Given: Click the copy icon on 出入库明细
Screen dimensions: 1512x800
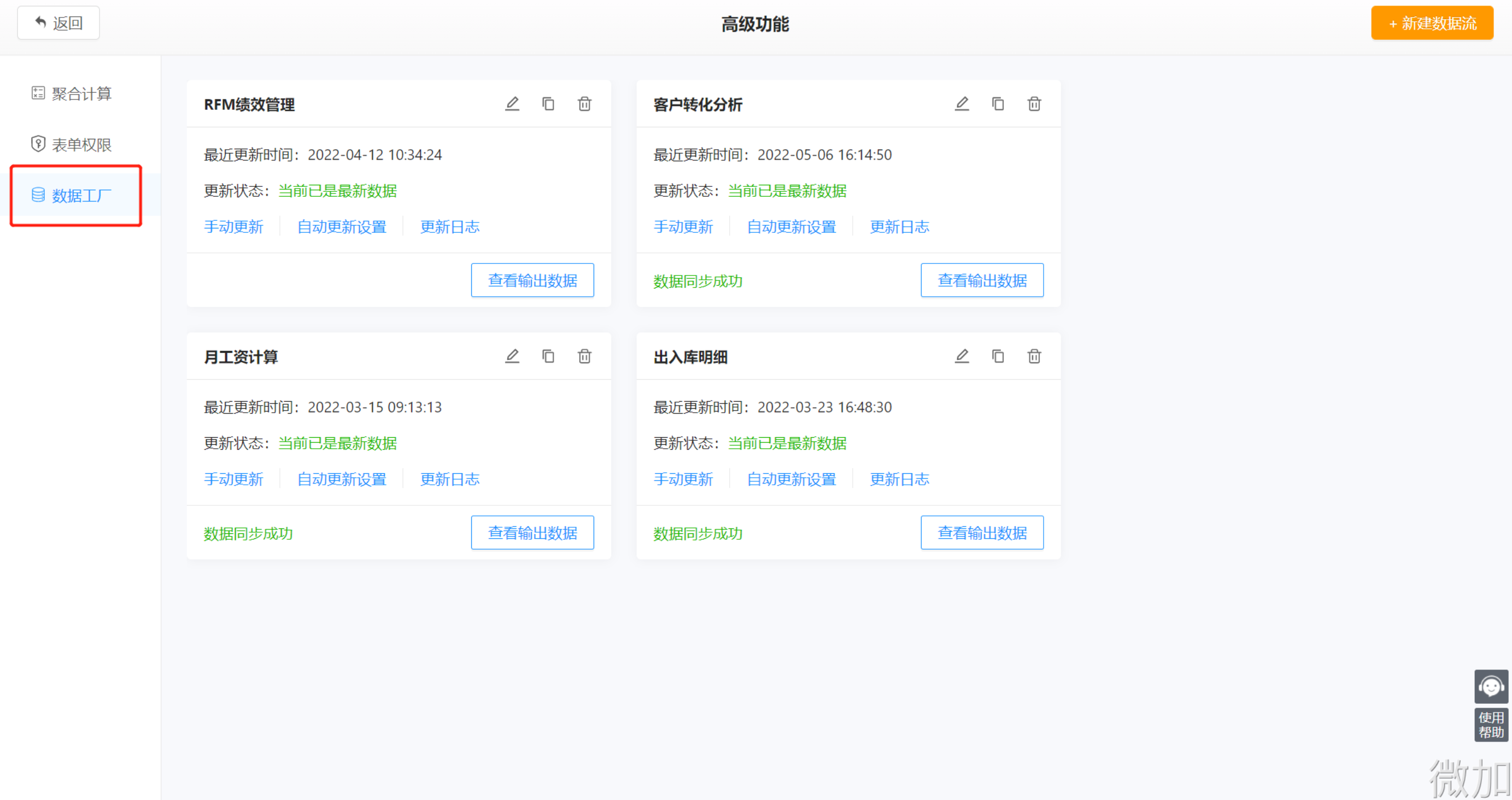Looking at the screenshot, I should tap(998, 356).
